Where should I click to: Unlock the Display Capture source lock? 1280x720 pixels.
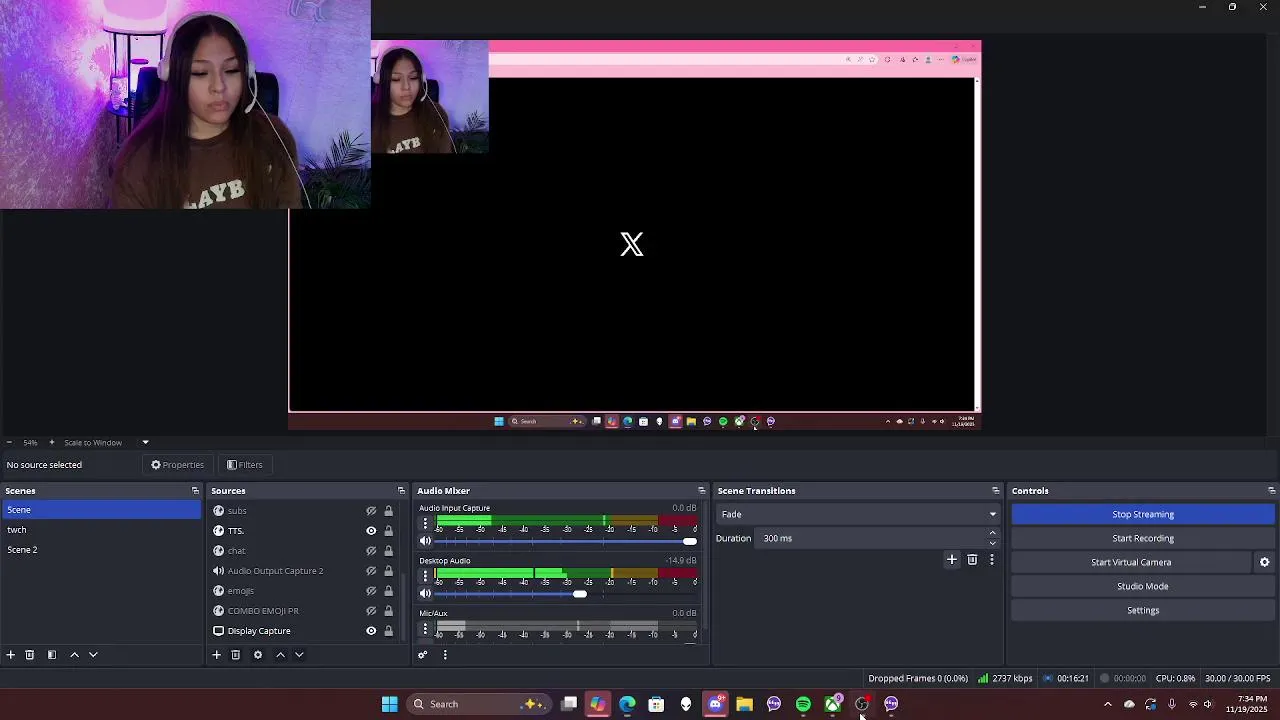(389, 631)
